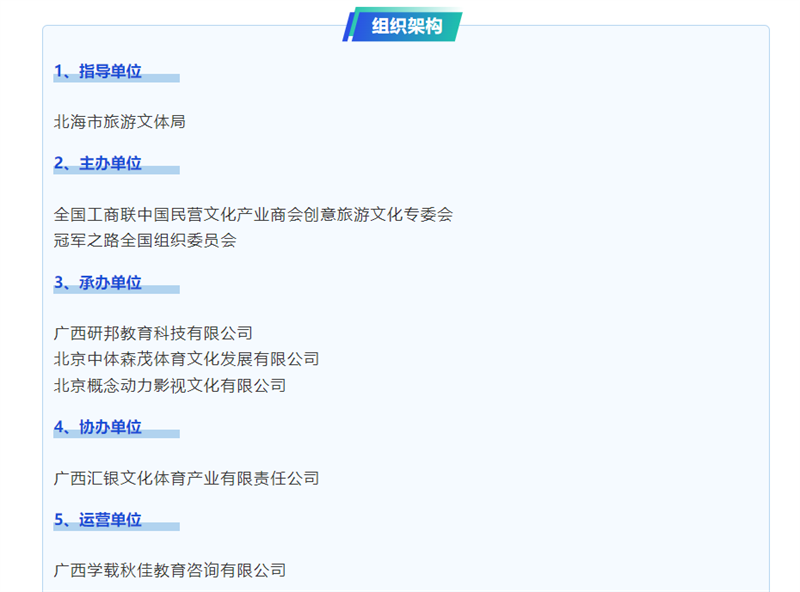Click the 组织架构 title banner
The width and height of the screenshot is (800, 592).
(407, 26)
